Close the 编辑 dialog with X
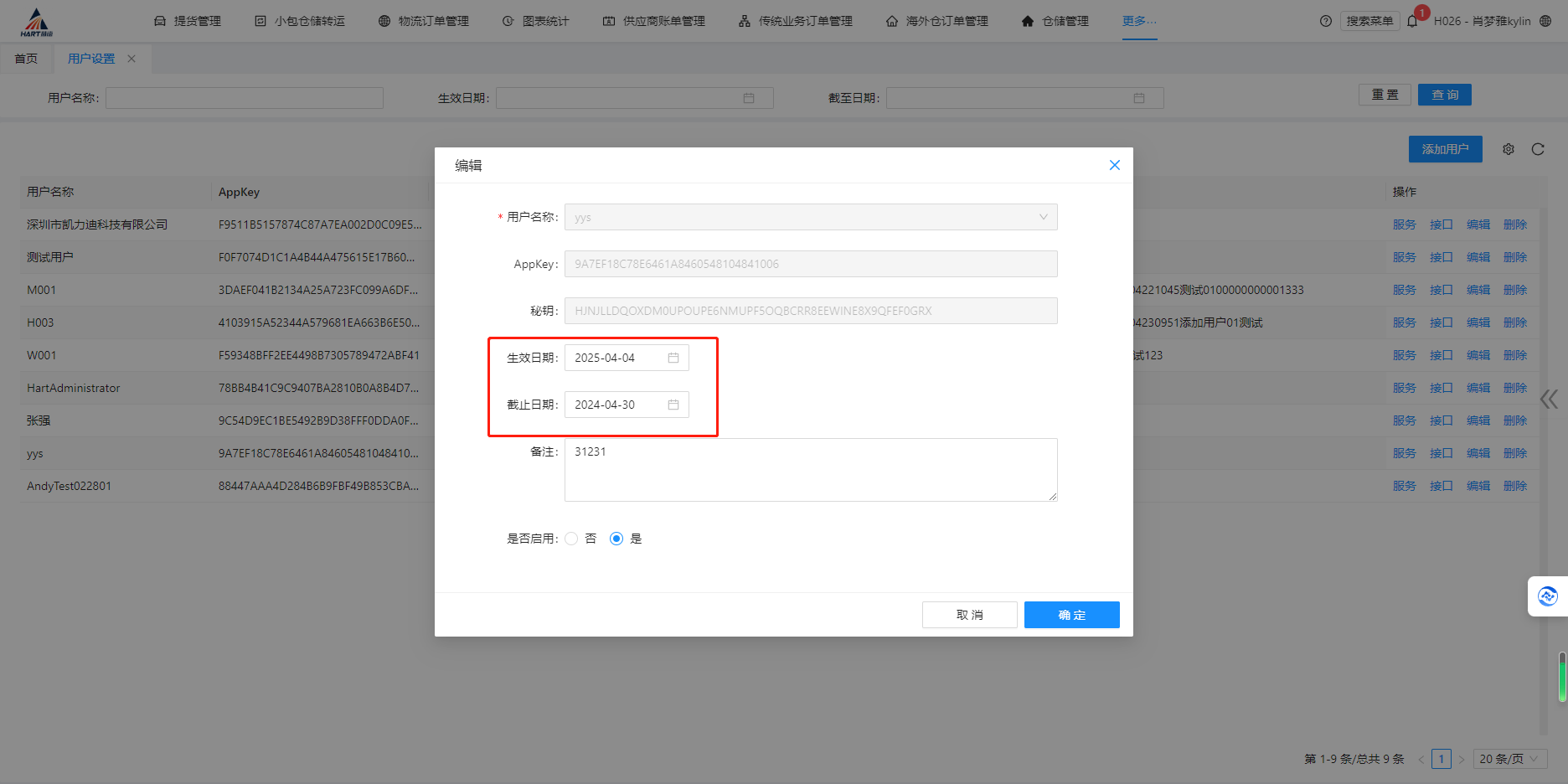The height and width of the screenshot is (784, 1568). 1114,165
